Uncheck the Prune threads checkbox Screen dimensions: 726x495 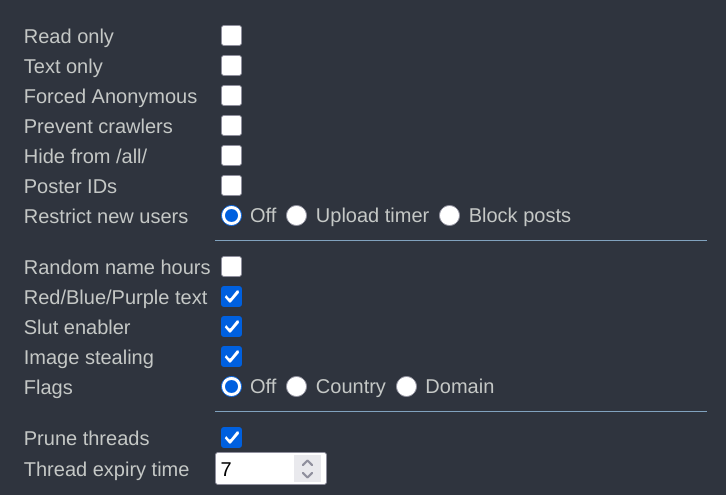pyautogui.click(x=231, y=438)
